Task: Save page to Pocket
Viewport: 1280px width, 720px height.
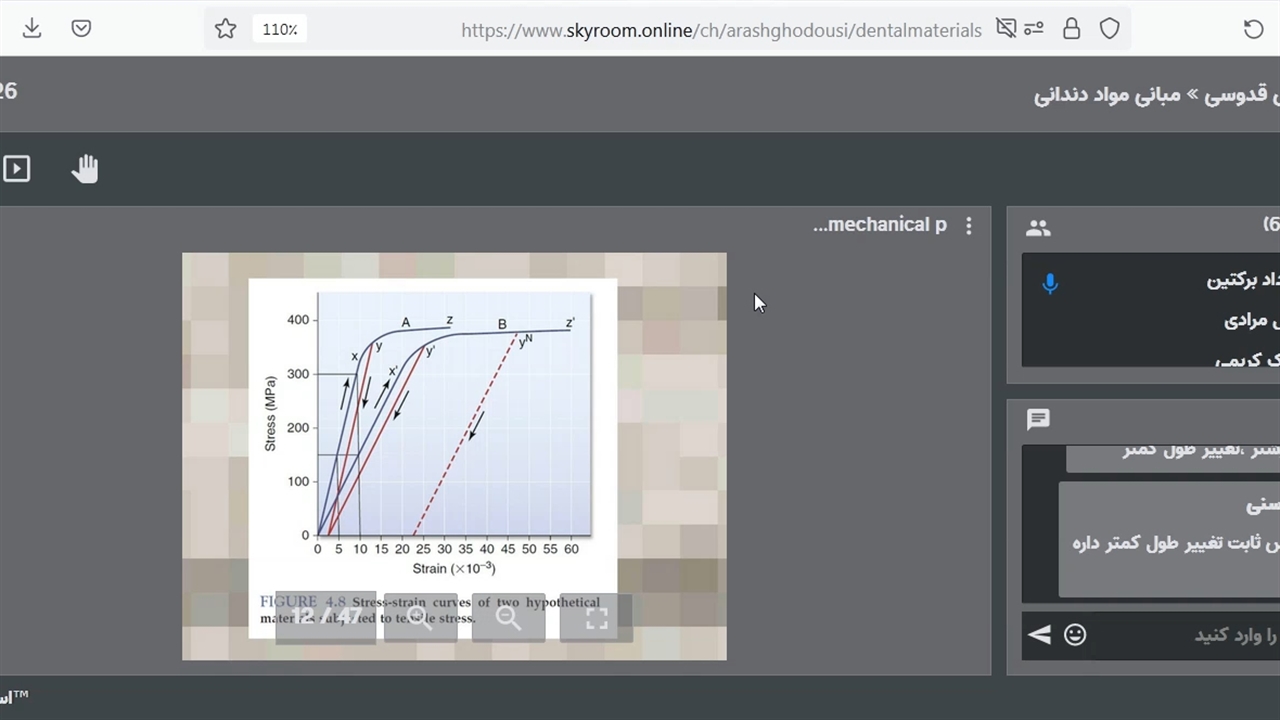Action: coord(82,29)
